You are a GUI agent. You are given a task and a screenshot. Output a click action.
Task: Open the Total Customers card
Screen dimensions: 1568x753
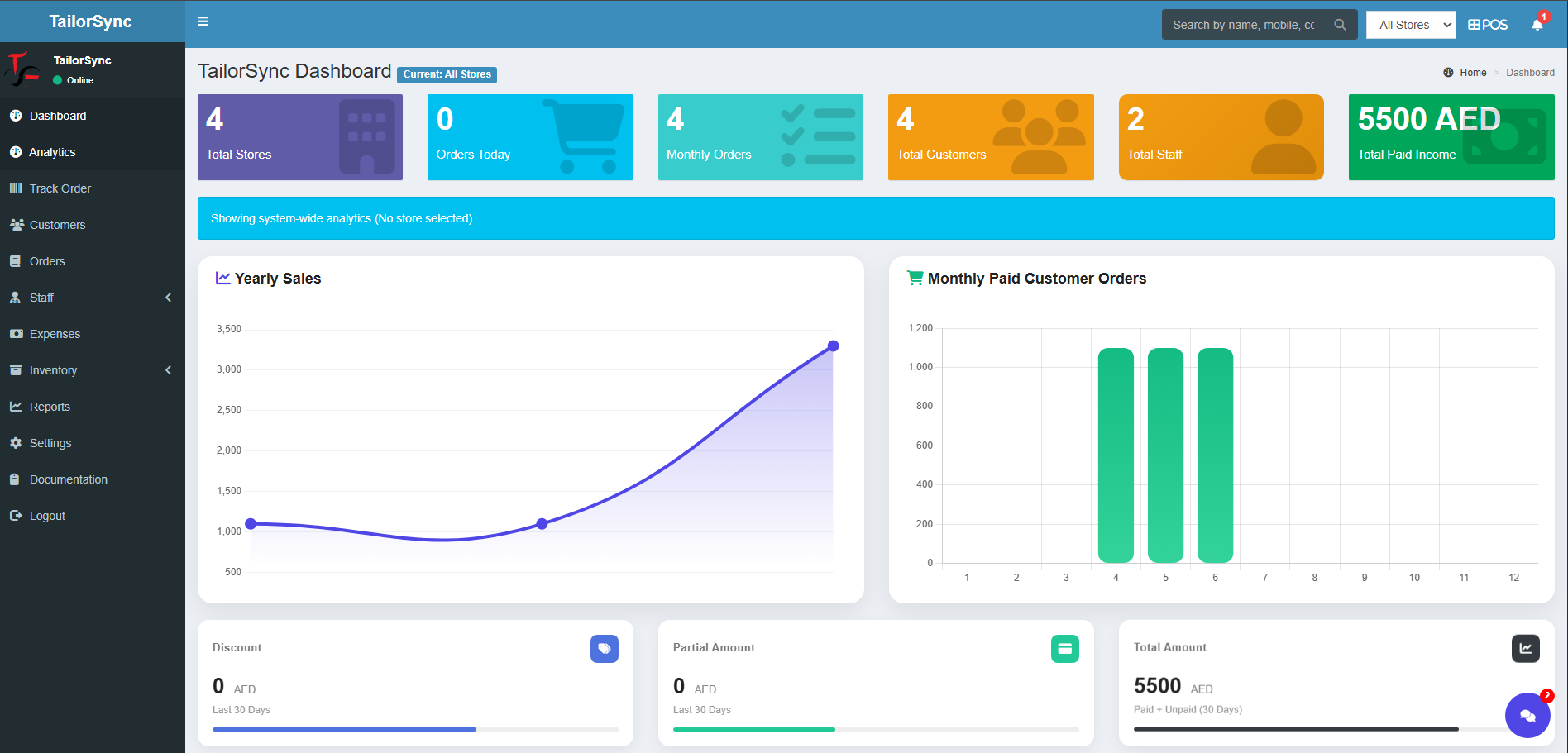click(991, 137)
